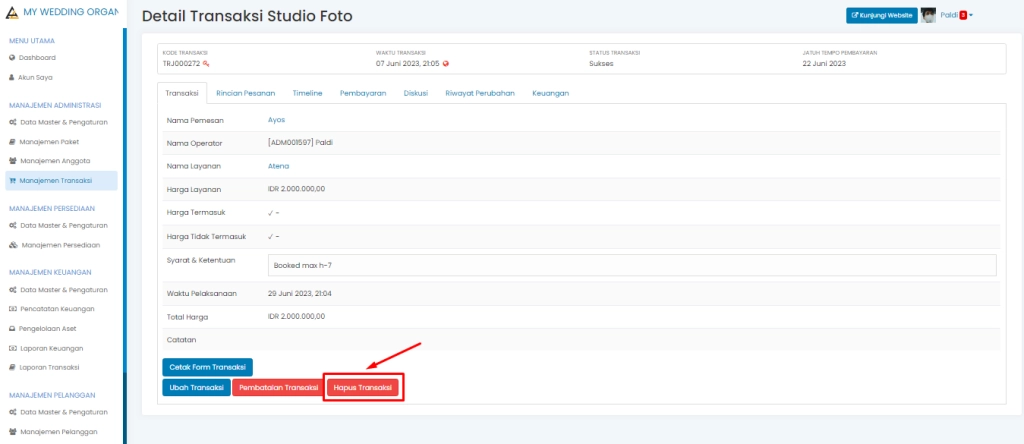
Task: Select the Riwayat Perubahan tab
Action: coord(479,93)
